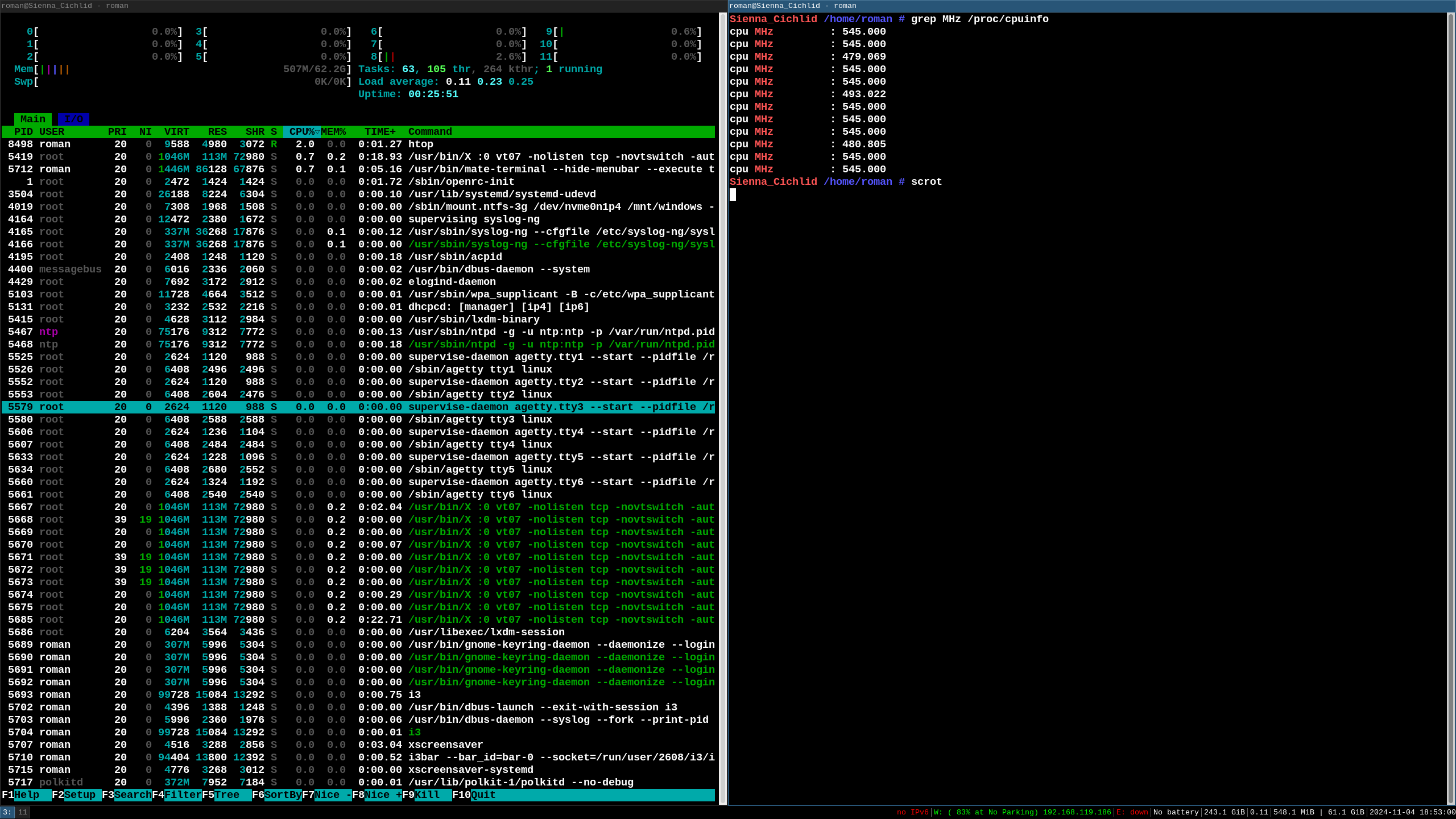Select the supervising syslog-ng row

tap(358, 220)
